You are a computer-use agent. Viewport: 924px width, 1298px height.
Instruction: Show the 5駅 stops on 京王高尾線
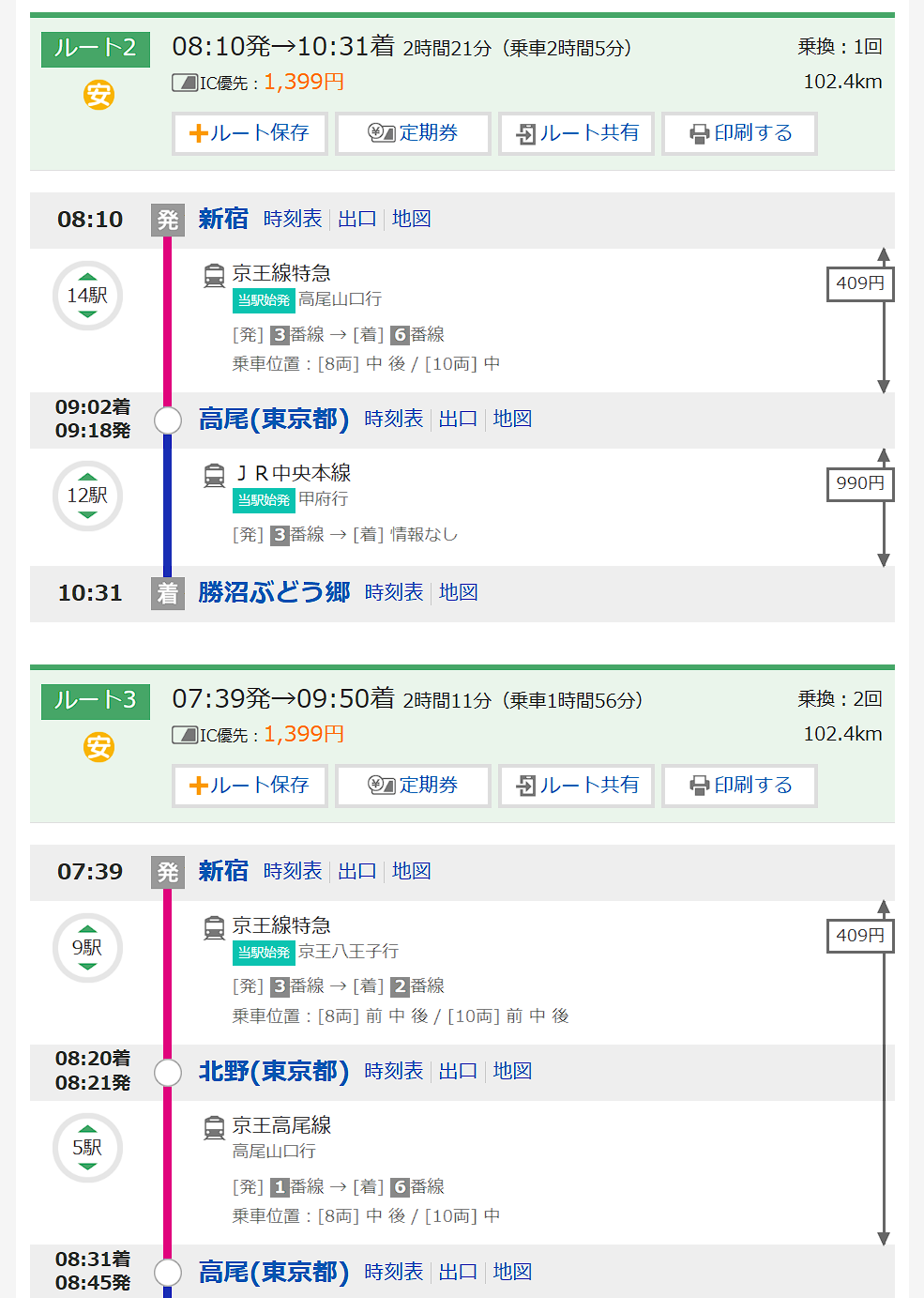[x=87, y=1148]
